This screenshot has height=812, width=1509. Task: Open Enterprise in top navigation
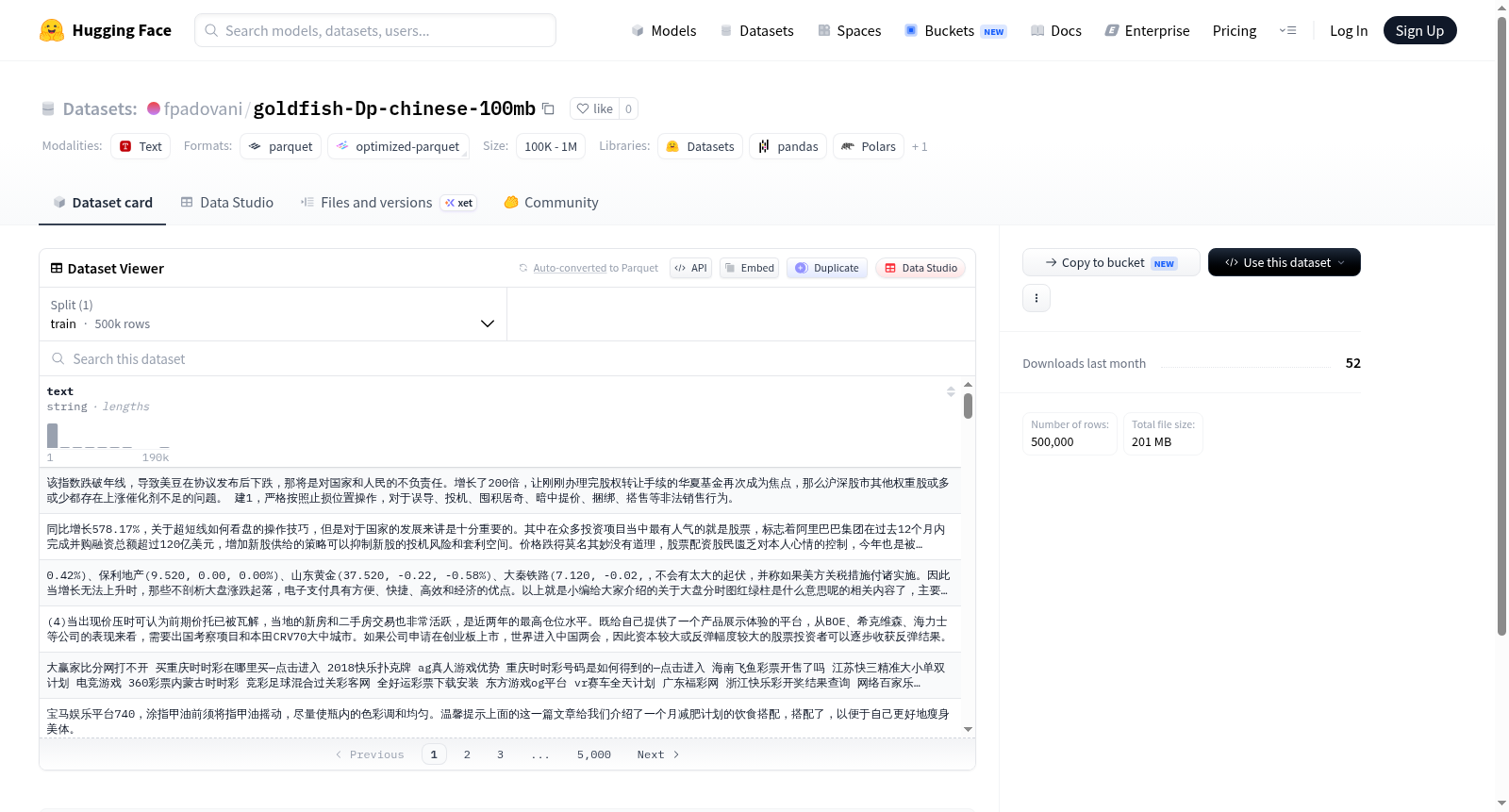1148,30
